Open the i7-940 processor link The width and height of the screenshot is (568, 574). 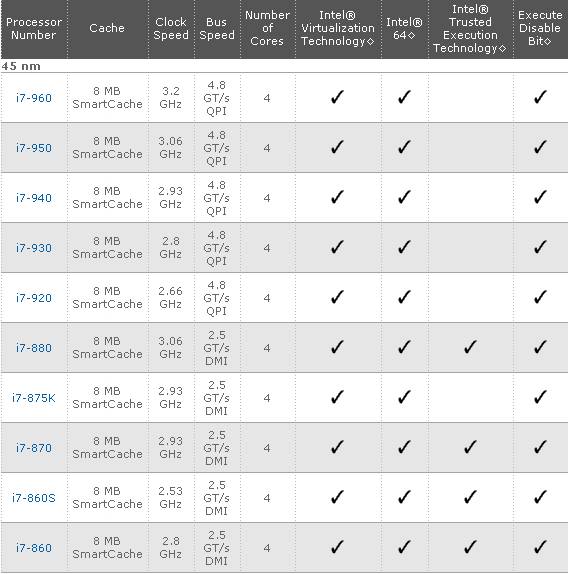pos(34,198)
